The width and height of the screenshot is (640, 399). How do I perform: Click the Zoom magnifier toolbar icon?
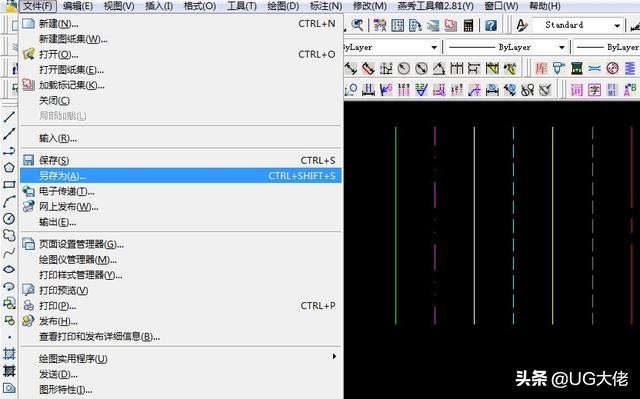pyautogui.click(x=358, y=25)
